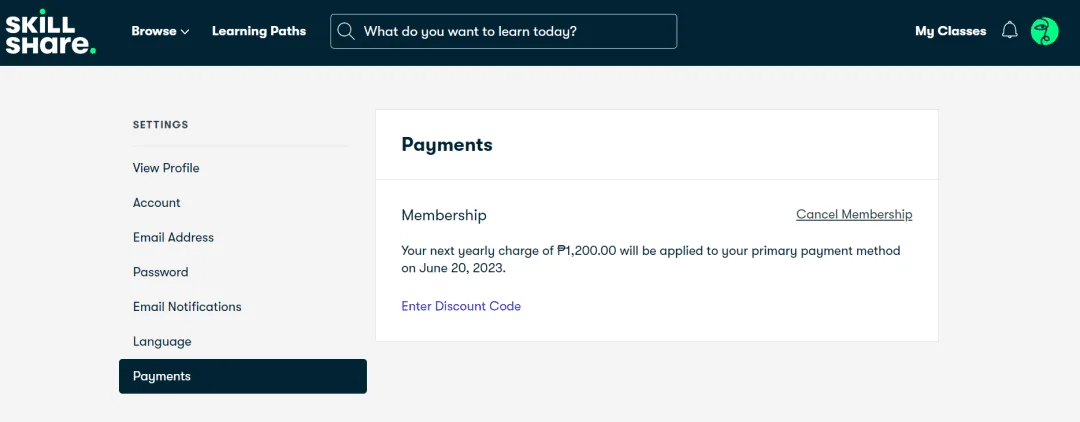
Task: Open the Browse dropdown menu
Action: coord(160,31)
